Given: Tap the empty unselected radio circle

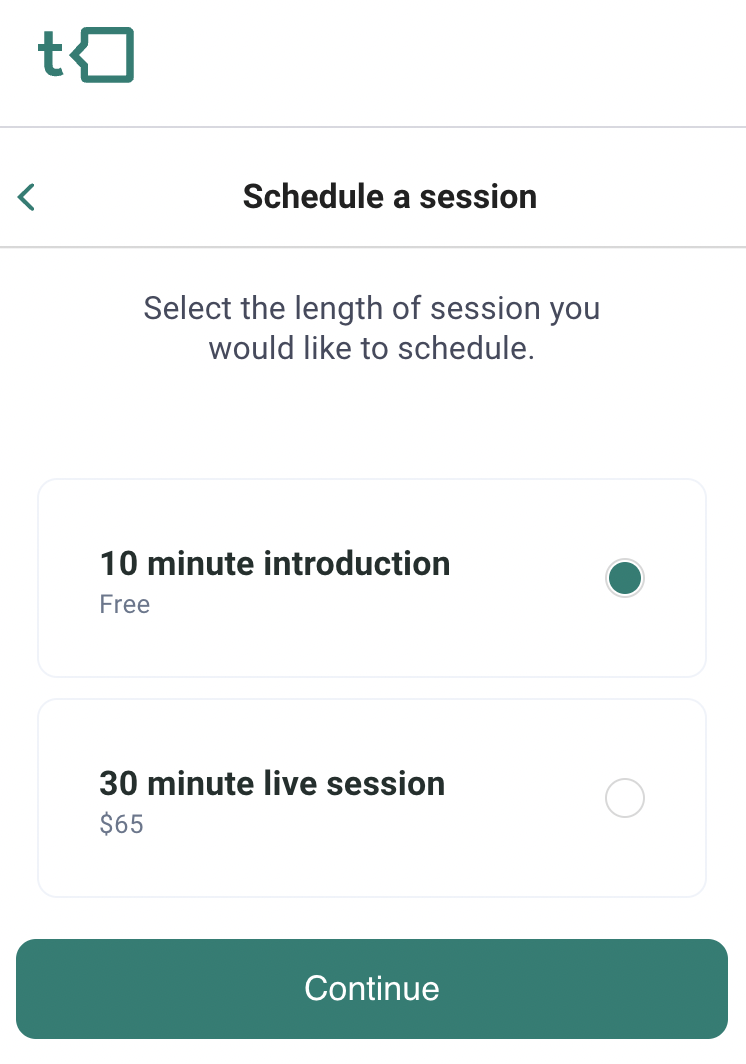Looking at the screenshot, I should pyautogui.click(x=624, y=798).
